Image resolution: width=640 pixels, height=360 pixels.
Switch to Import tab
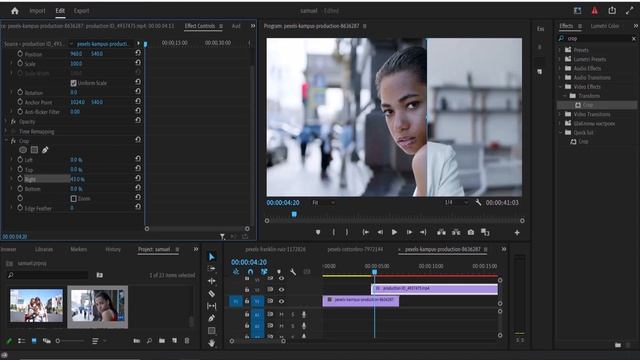37,11
